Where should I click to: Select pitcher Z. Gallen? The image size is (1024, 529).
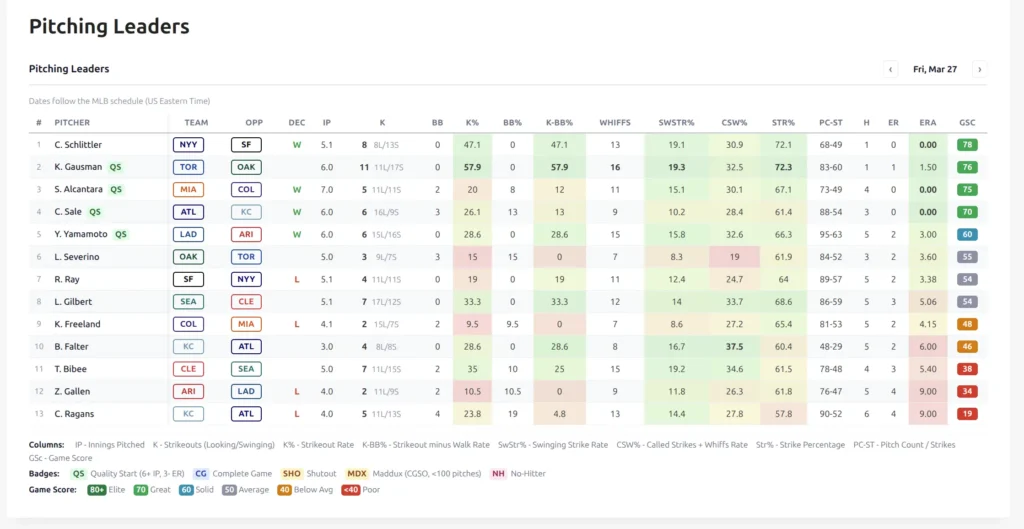[72, 391]
